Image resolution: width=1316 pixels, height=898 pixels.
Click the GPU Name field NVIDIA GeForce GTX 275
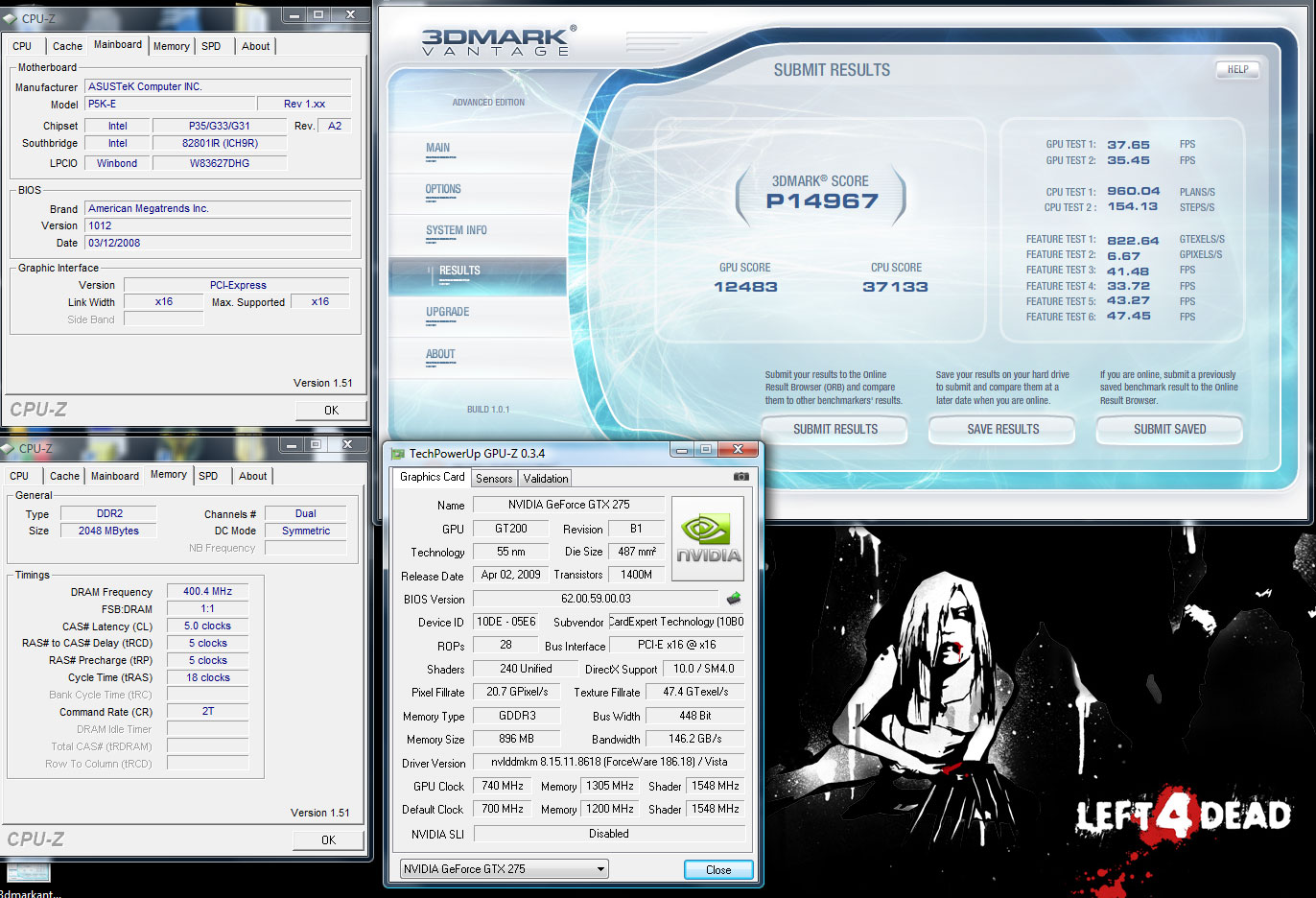click(x=568, y=505)
